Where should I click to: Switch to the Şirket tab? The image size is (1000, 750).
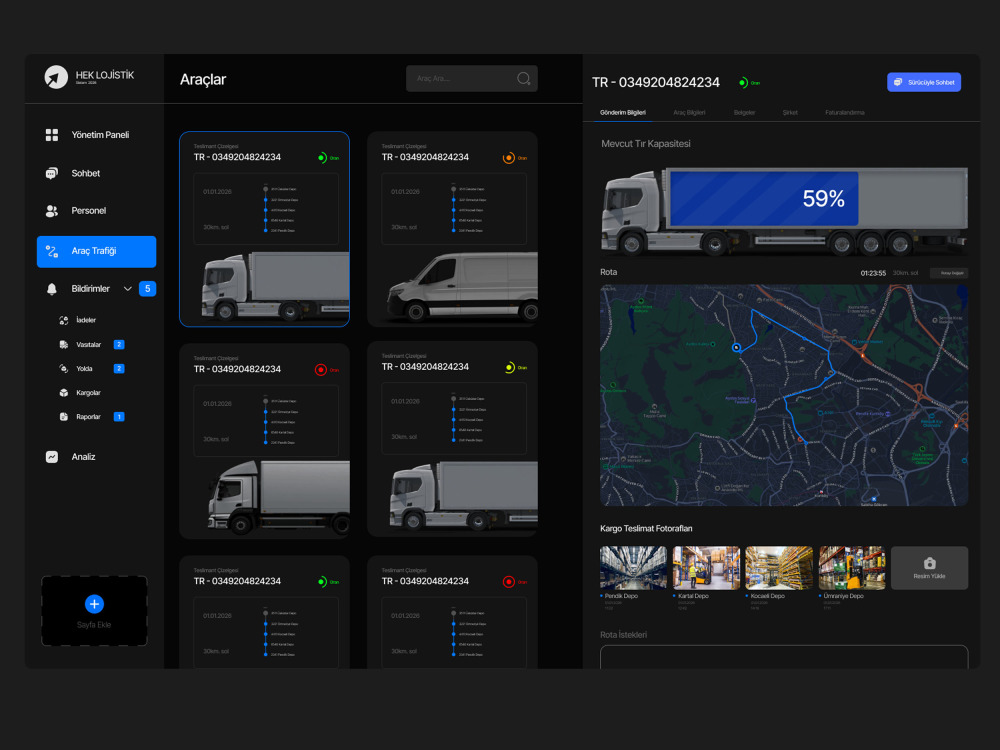point(790,112)
